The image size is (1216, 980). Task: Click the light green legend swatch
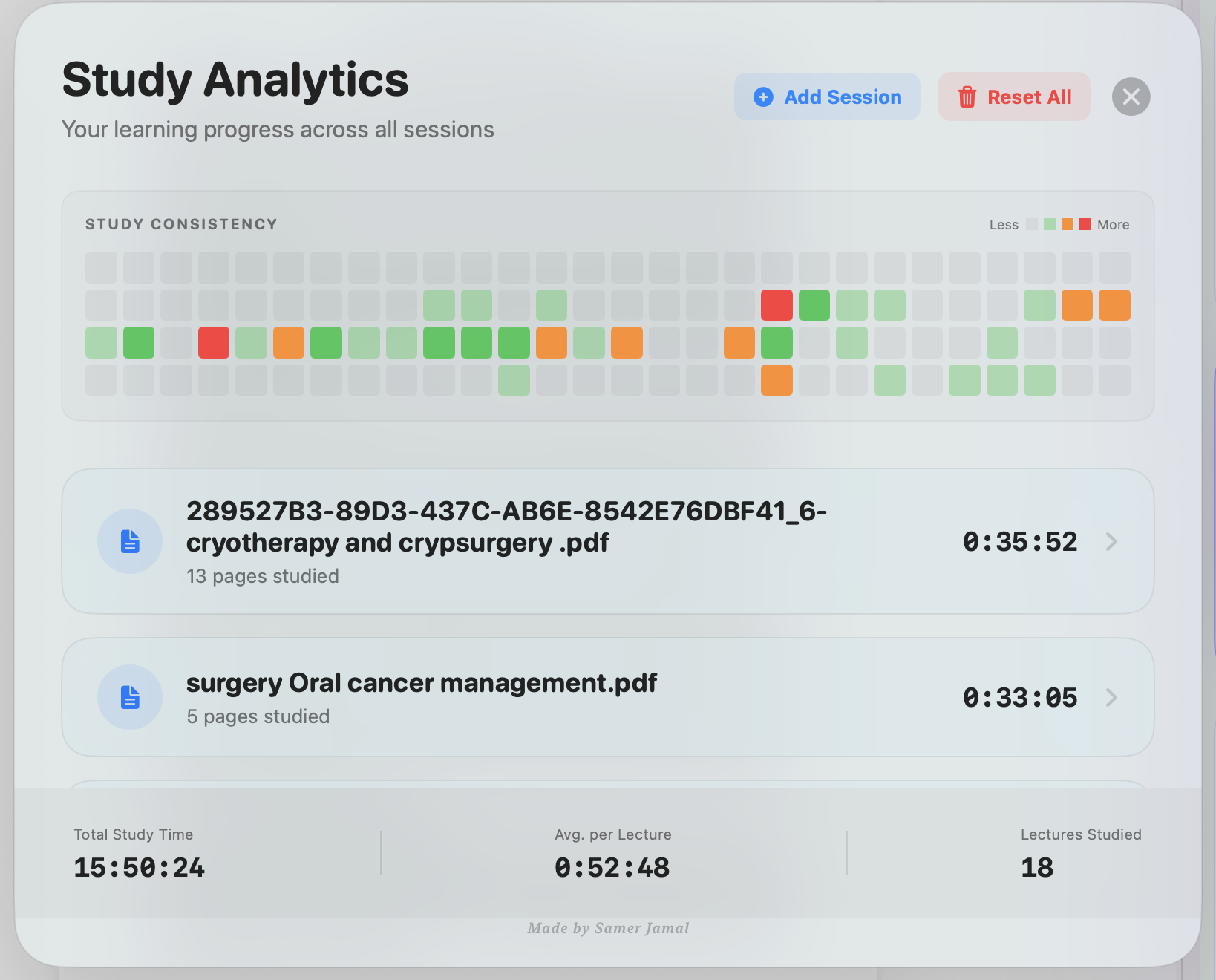1050,224
